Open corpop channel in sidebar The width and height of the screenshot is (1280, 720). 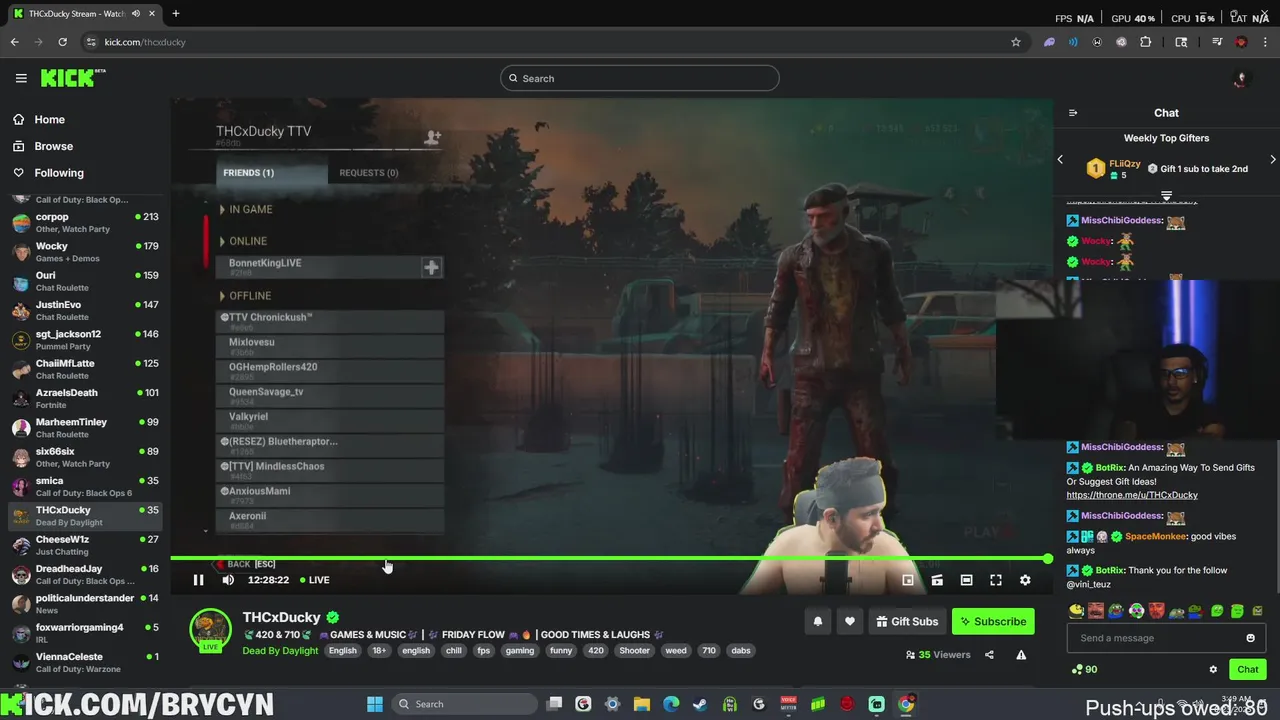[85, 222]
